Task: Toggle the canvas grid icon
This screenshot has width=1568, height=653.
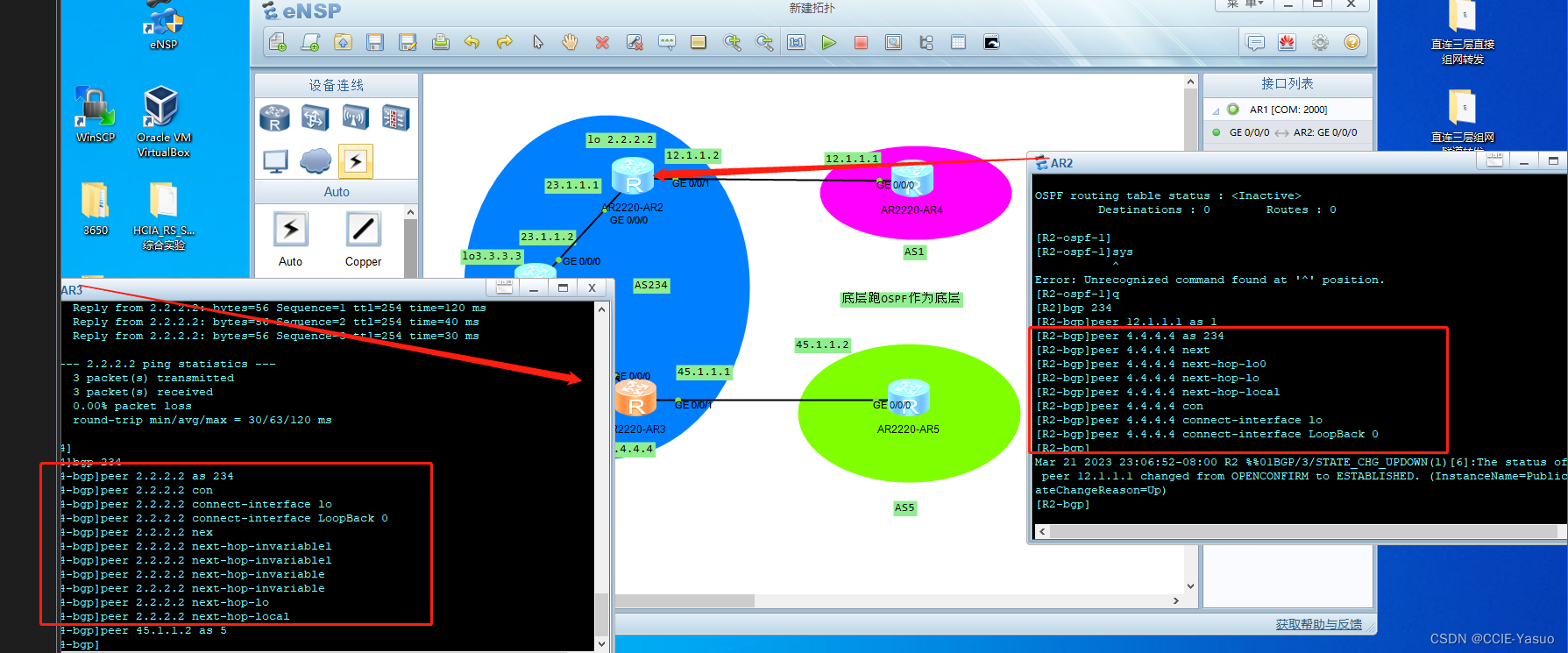Action: click(958, 42)
